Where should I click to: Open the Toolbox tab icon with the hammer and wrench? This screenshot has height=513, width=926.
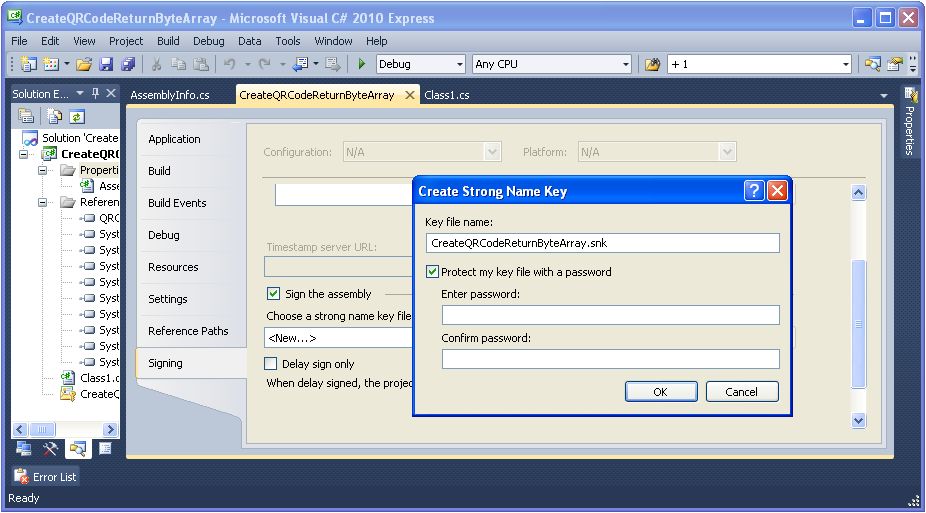(50, 449)
